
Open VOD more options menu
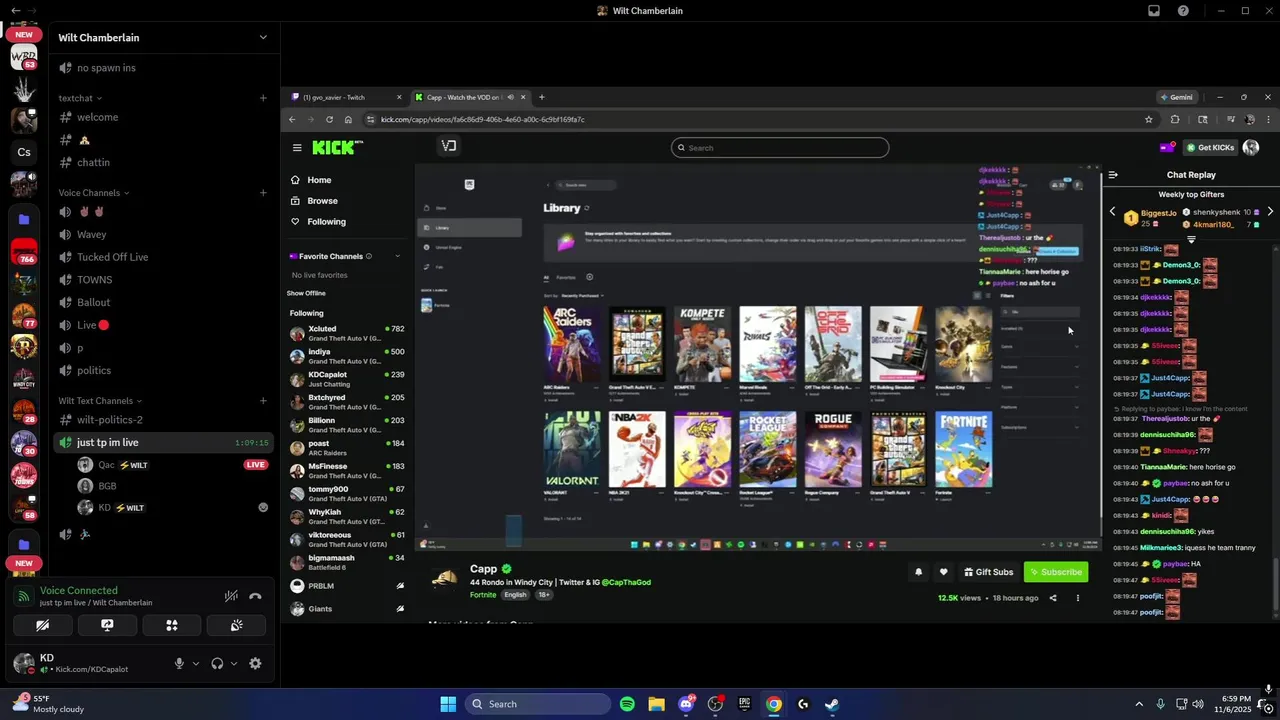pos(1077,598)
